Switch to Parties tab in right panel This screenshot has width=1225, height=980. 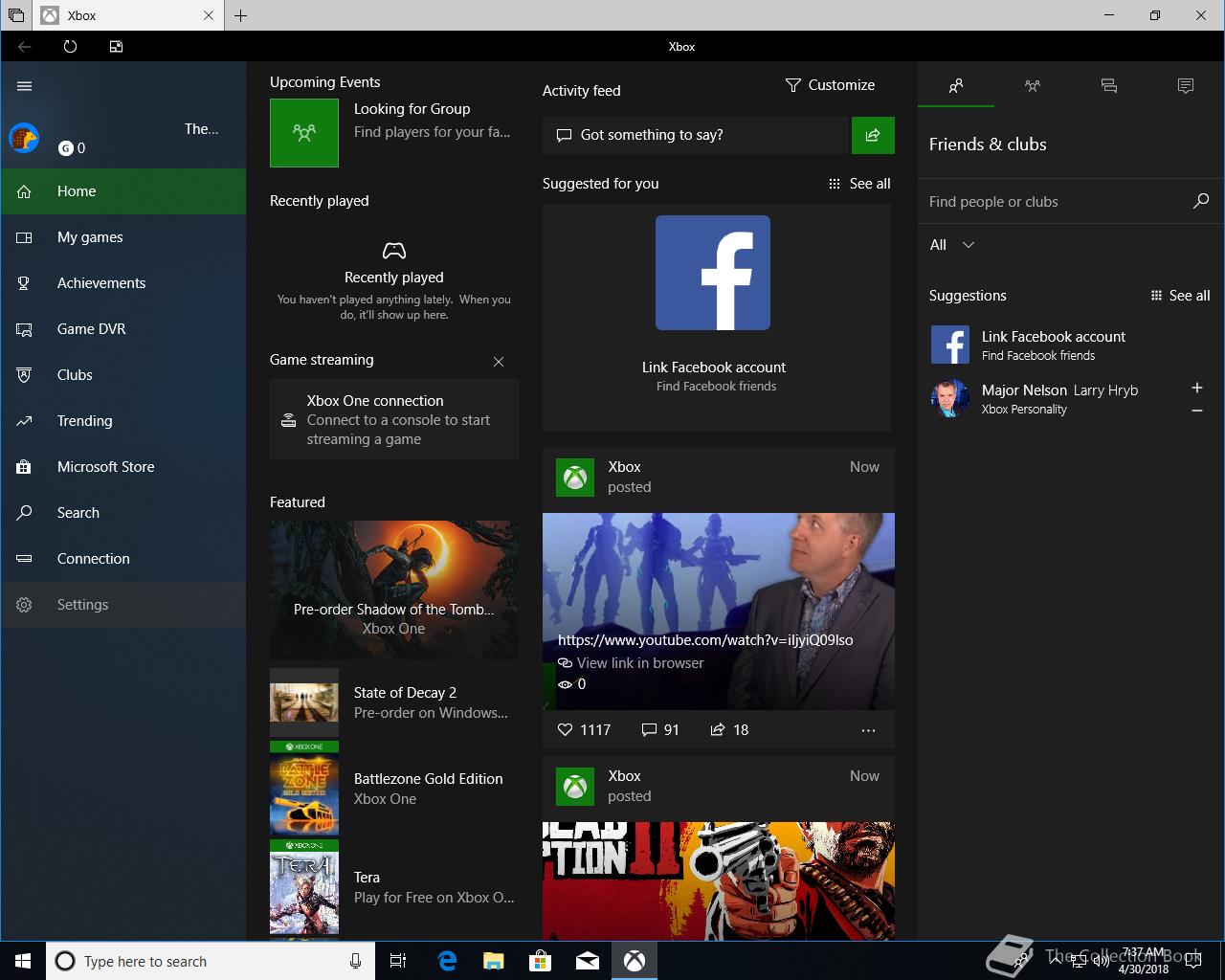click(x=1033, y=86)
